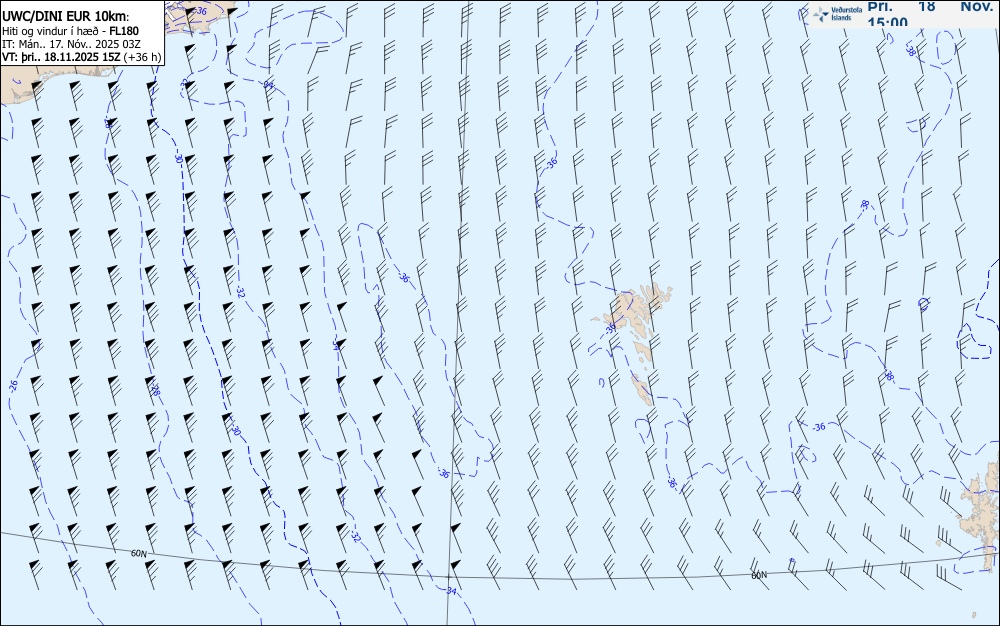The image size is (1000, 626).
Task: Click the "Nov." month text in the header
Action: pos(977,6)
